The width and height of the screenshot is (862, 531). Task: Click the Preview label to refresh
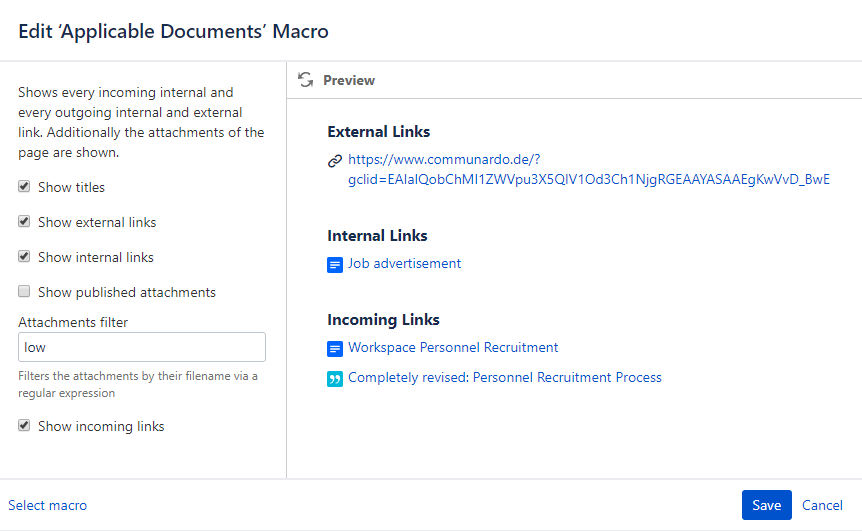point(349,80)
